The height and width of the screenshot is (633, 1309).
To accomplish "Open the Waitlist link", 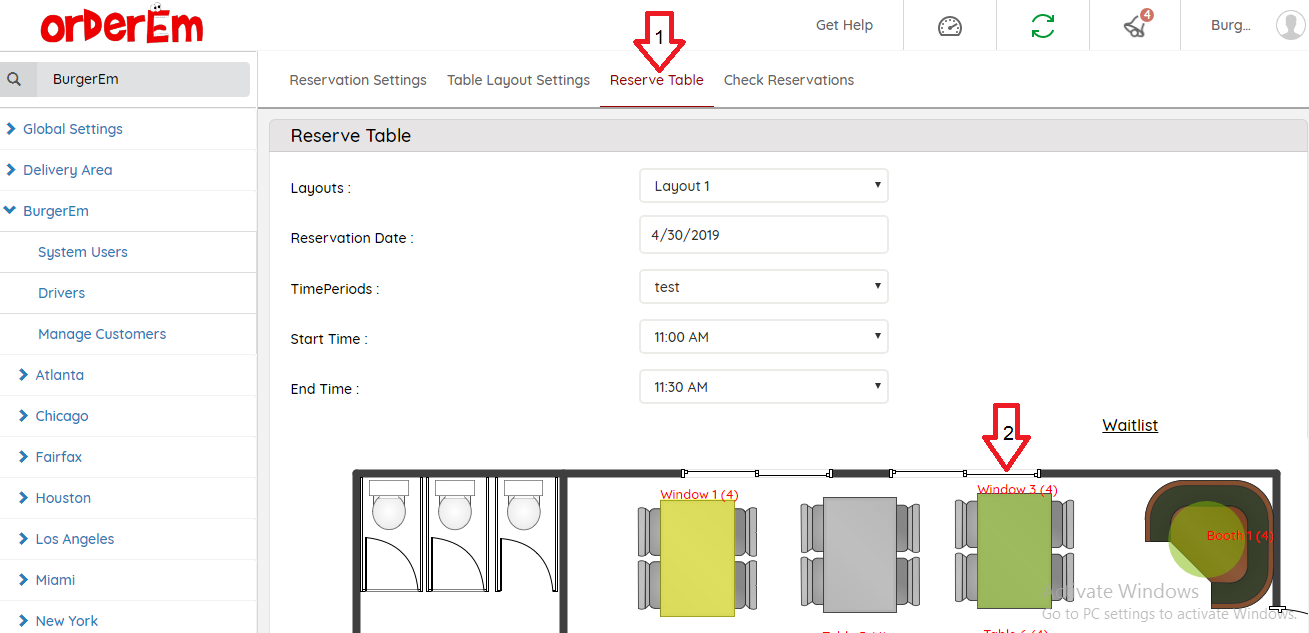I will [1129, 425].
